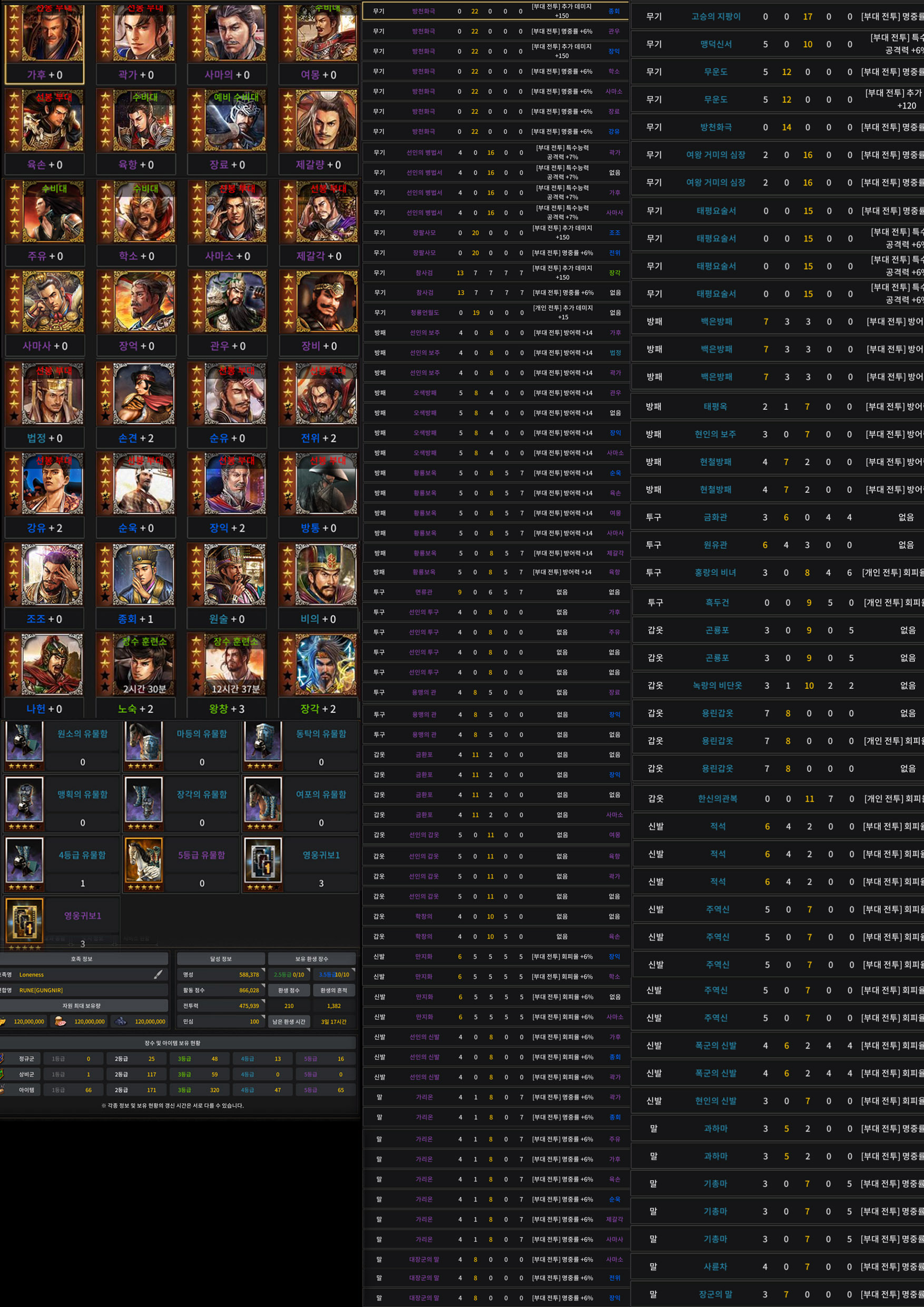This screenshot has width=924, height=1307.
Task: Click the 자원 최대 보유량 header
Action: 84,1006
